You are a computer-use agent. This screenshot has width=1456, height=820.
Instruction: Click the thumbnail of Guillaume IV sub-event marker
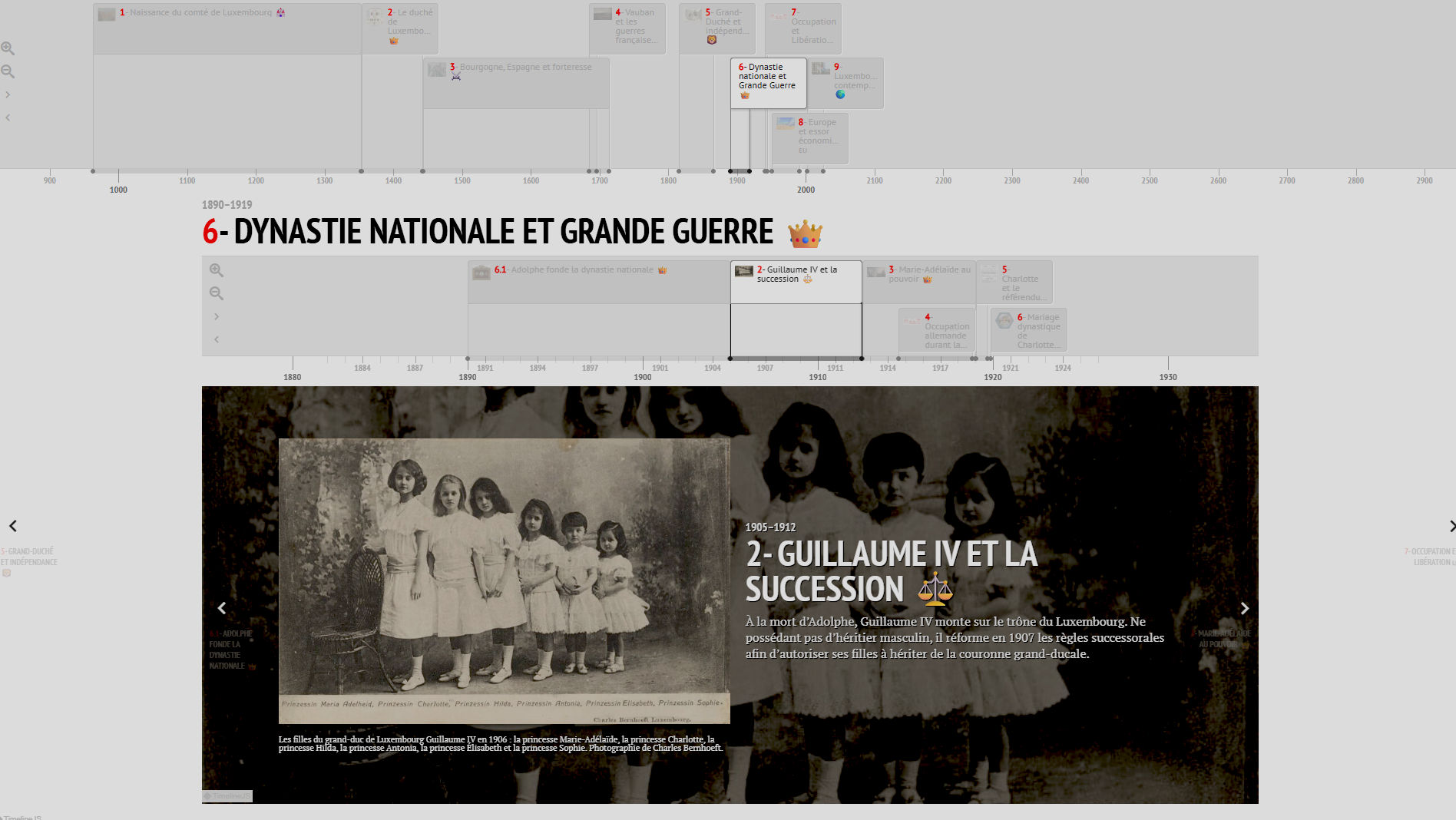click(744, 271)
